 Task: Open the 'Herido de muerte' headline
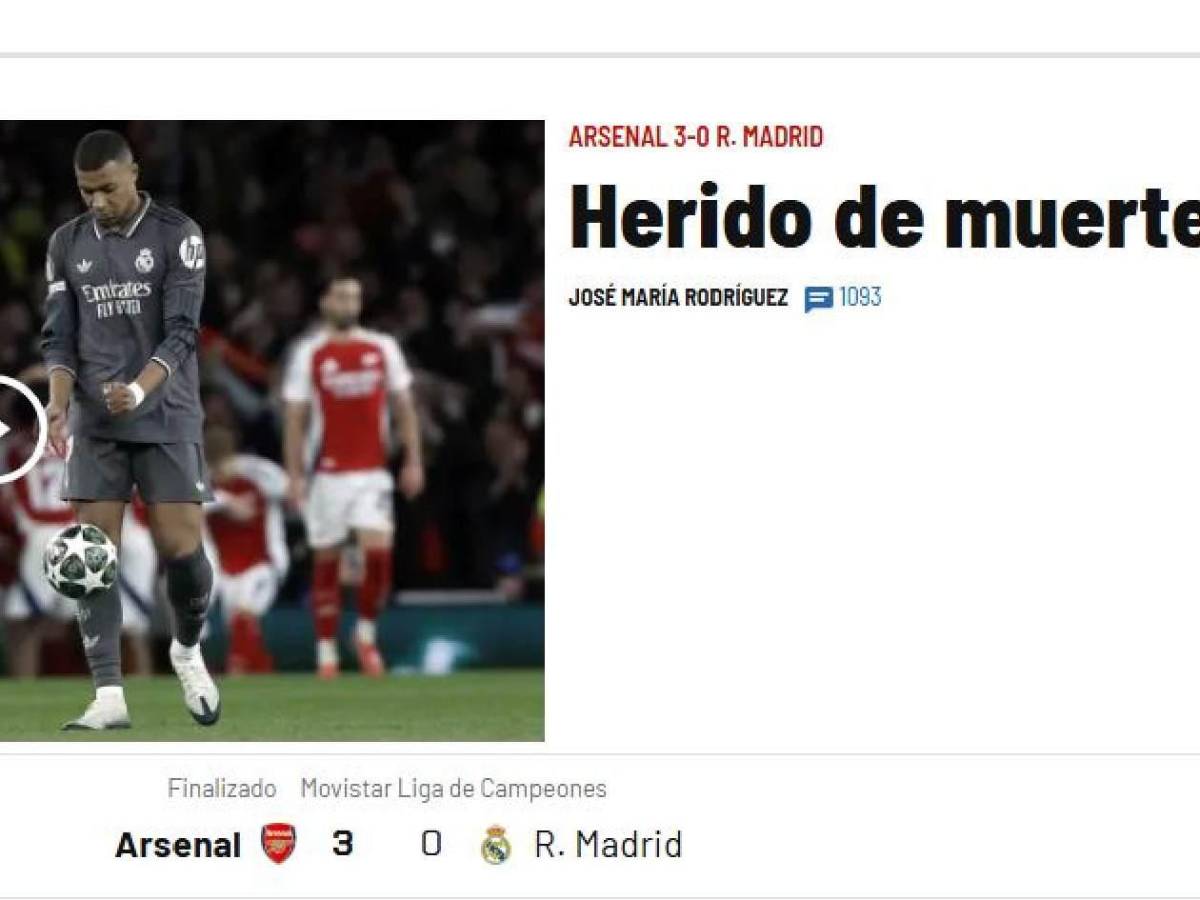pyautogui.click(x=884, y=217)
